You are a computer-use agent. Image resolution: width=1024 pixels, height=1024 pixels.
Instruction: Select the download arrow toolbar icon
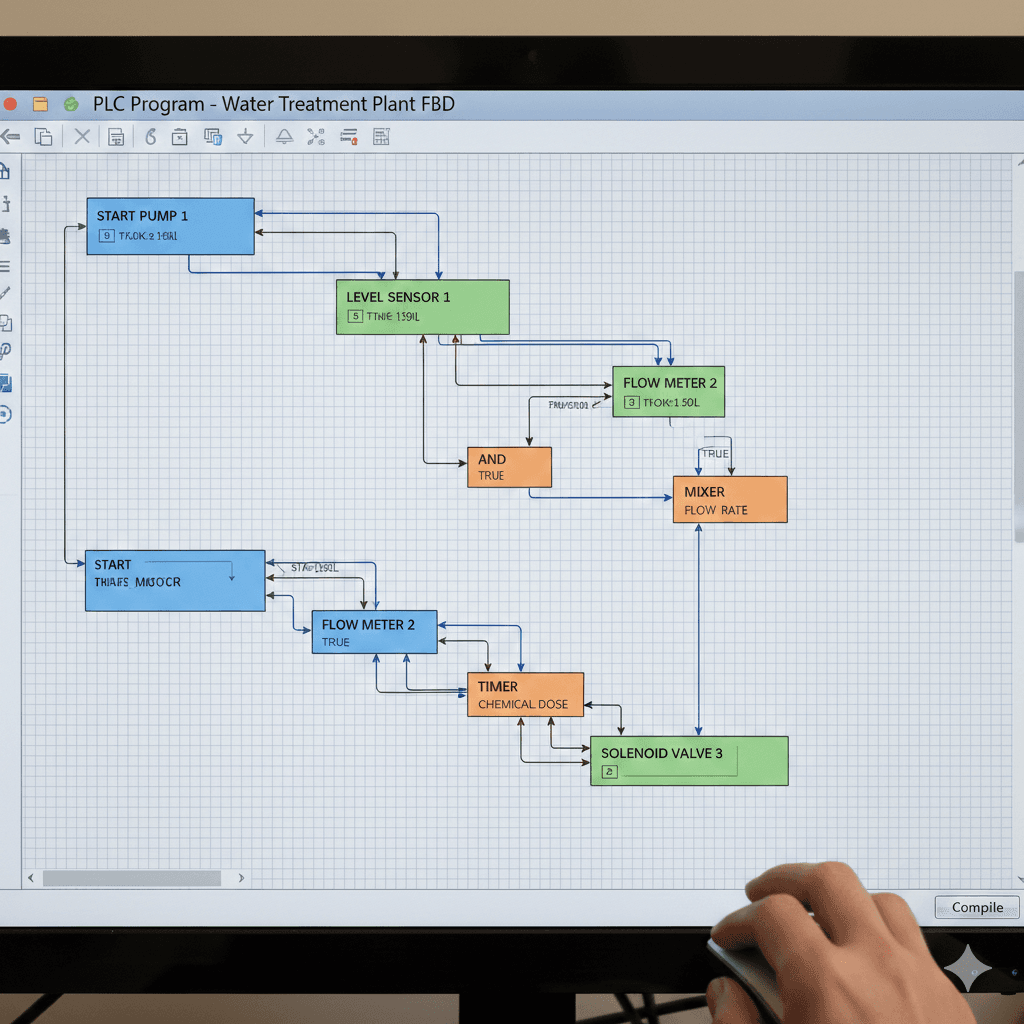(x=245, y=136)
